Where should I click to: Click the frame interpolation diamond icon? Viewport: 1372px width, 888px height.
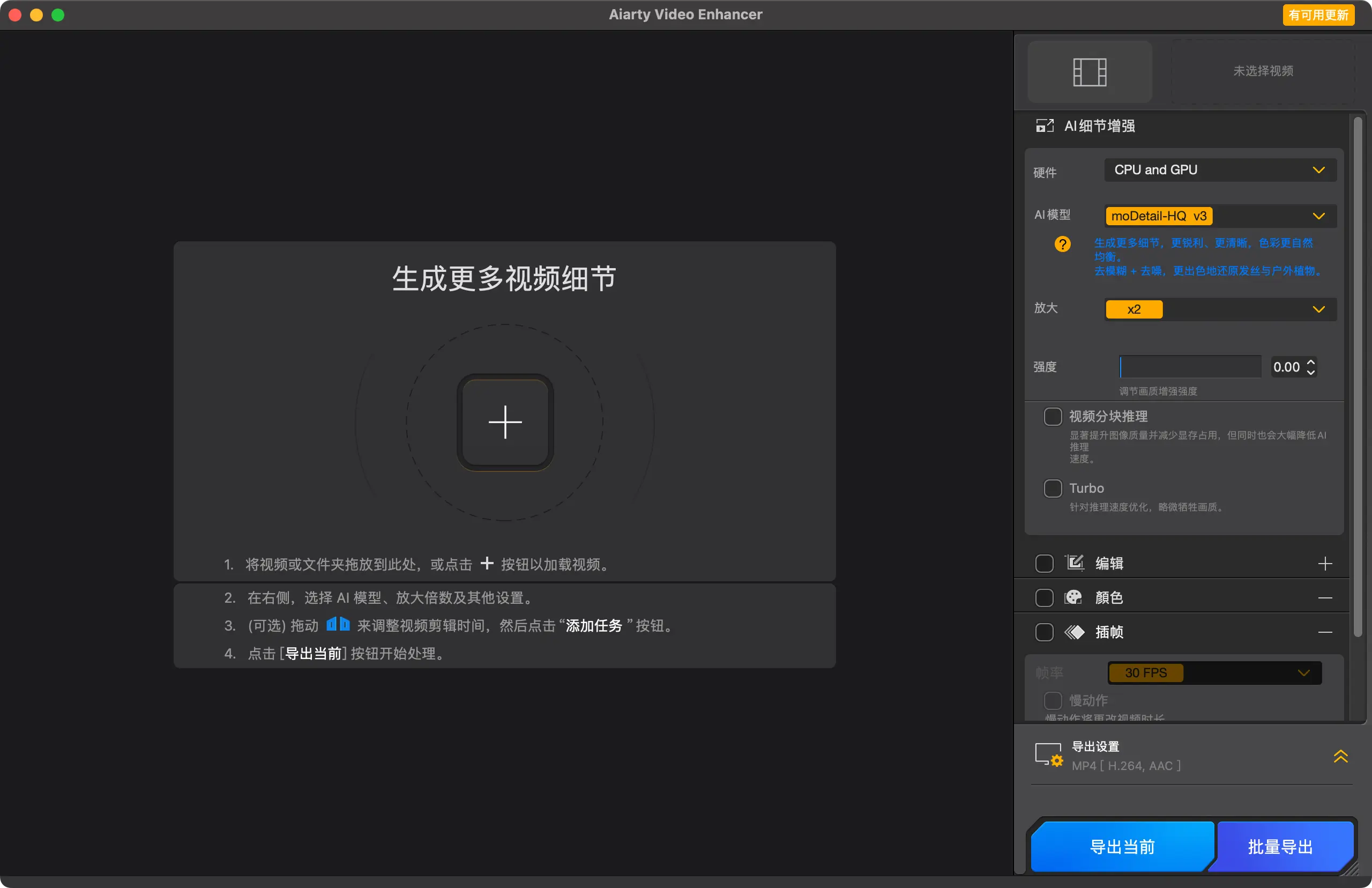point(1074,632)
